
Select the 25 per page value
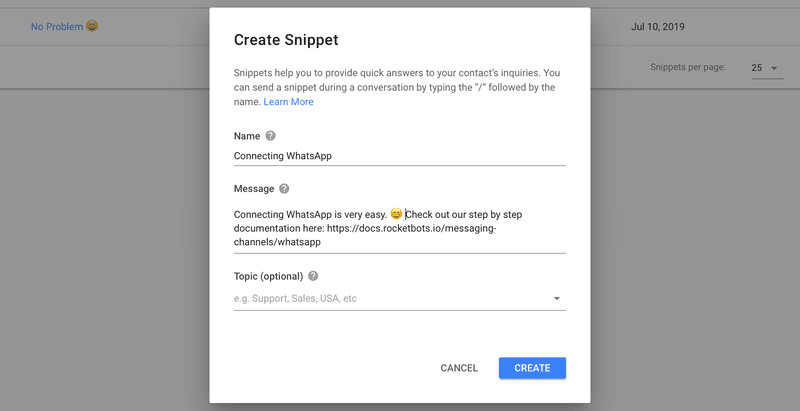coord(757,68)
